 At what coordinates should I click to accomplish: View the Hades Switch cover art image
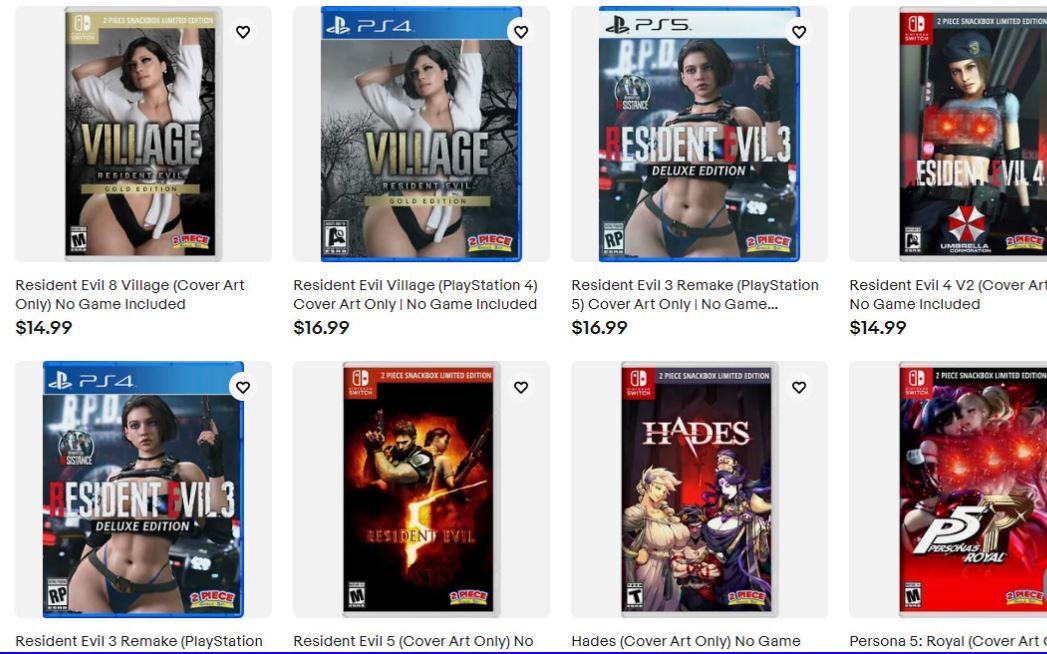pos(699,489)
